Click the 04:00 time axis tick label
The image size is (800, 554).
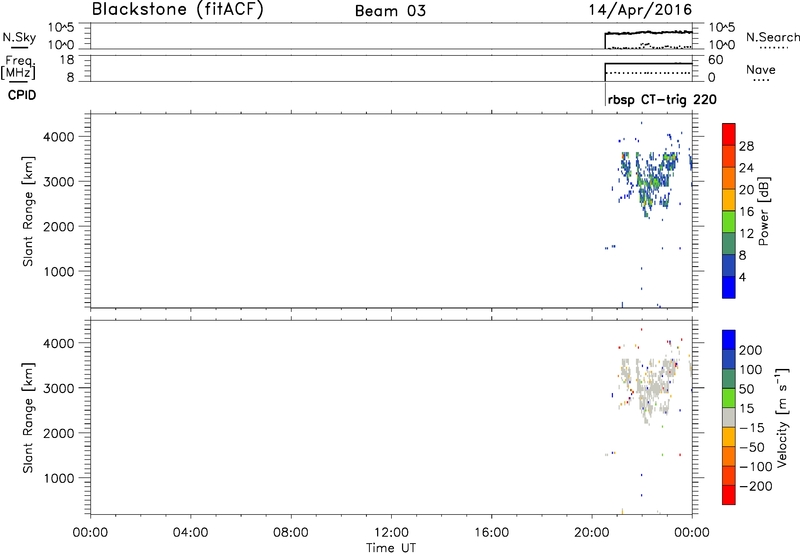click(190, 533)
